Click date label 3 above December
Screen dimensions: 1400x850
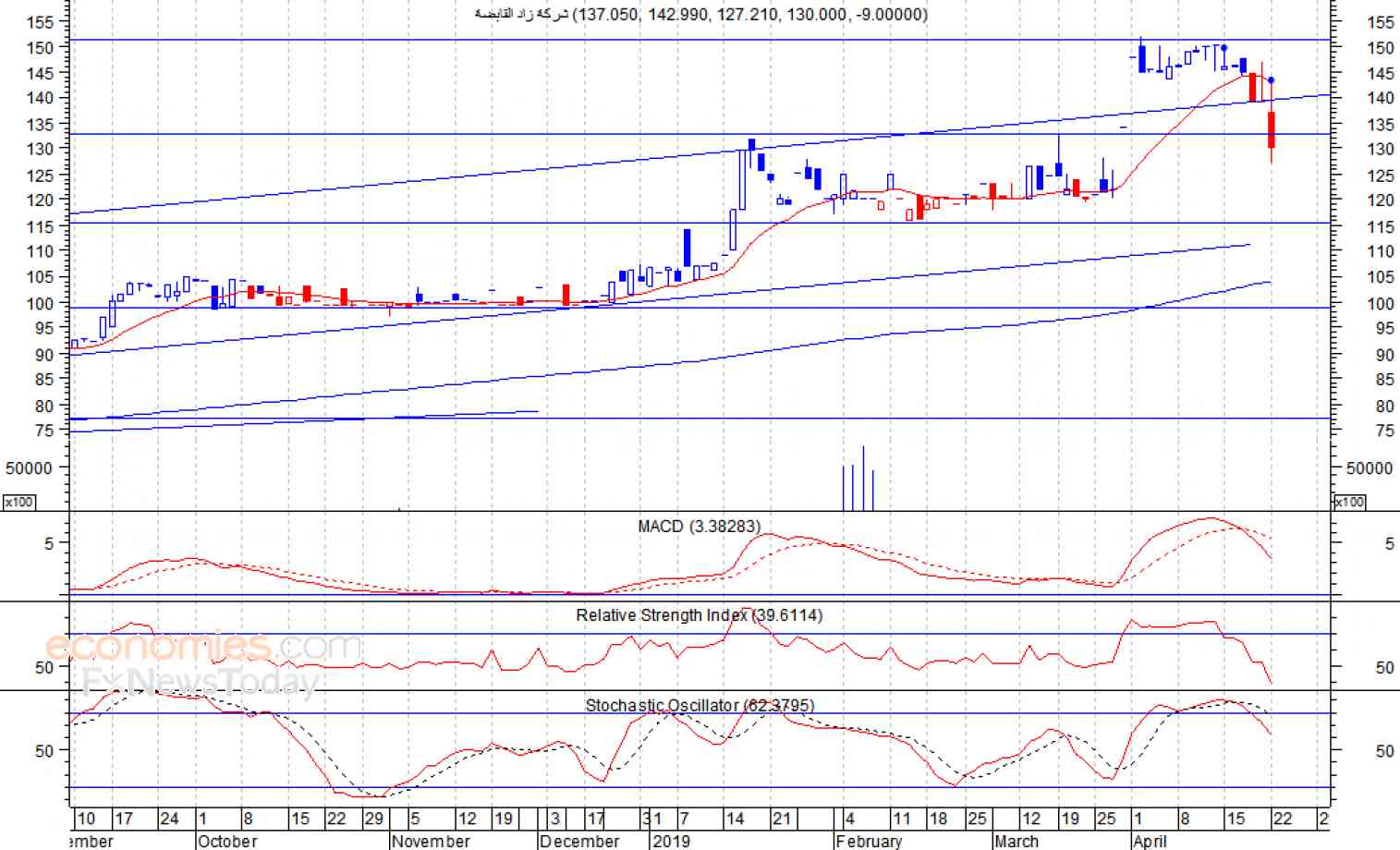pos(554,819)
